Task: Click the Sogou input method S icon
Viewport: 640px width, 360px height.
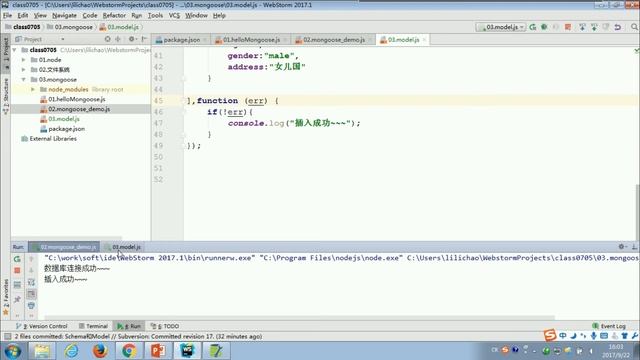Action: pos(550,335)
